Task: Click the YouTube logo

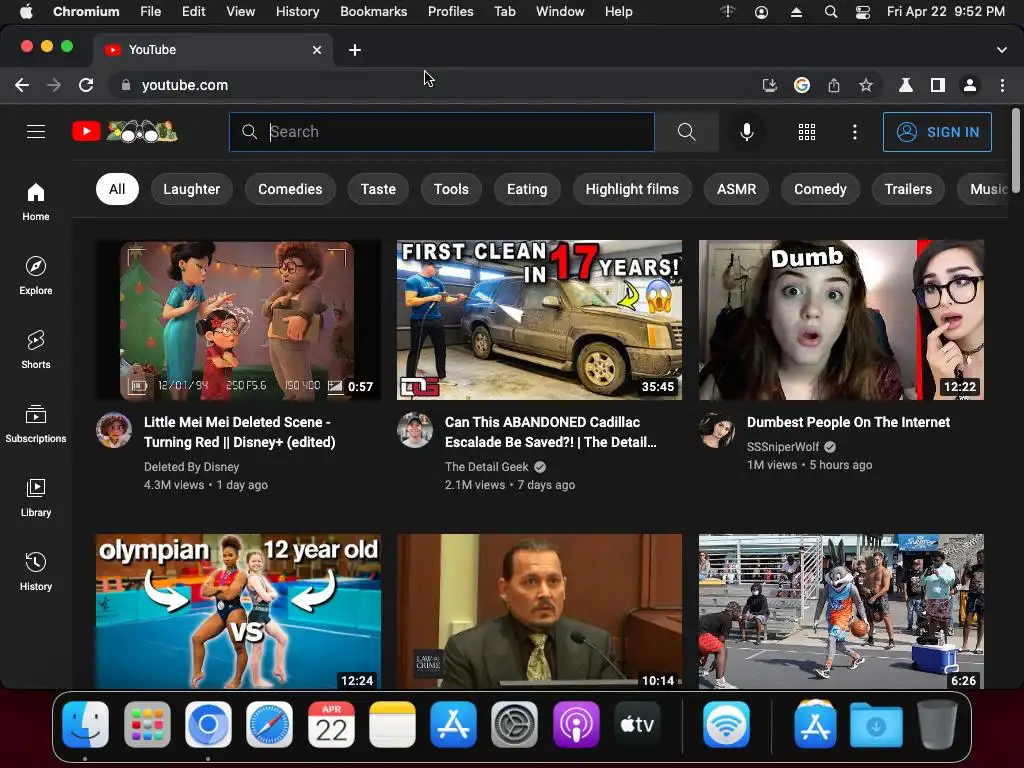Action: (125, 132)
